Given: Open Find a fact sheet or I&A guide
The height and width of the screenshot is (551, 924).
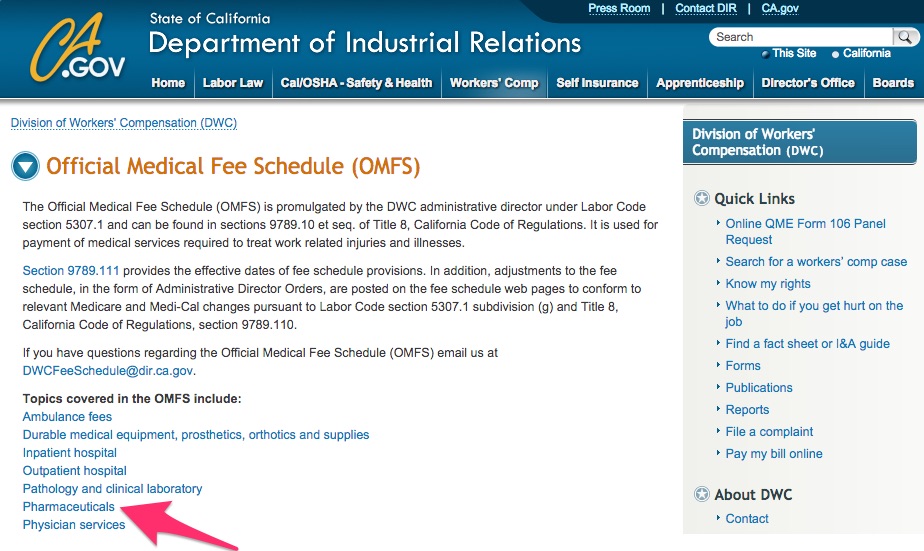Looking at the screenshot, I should point(807,344).
